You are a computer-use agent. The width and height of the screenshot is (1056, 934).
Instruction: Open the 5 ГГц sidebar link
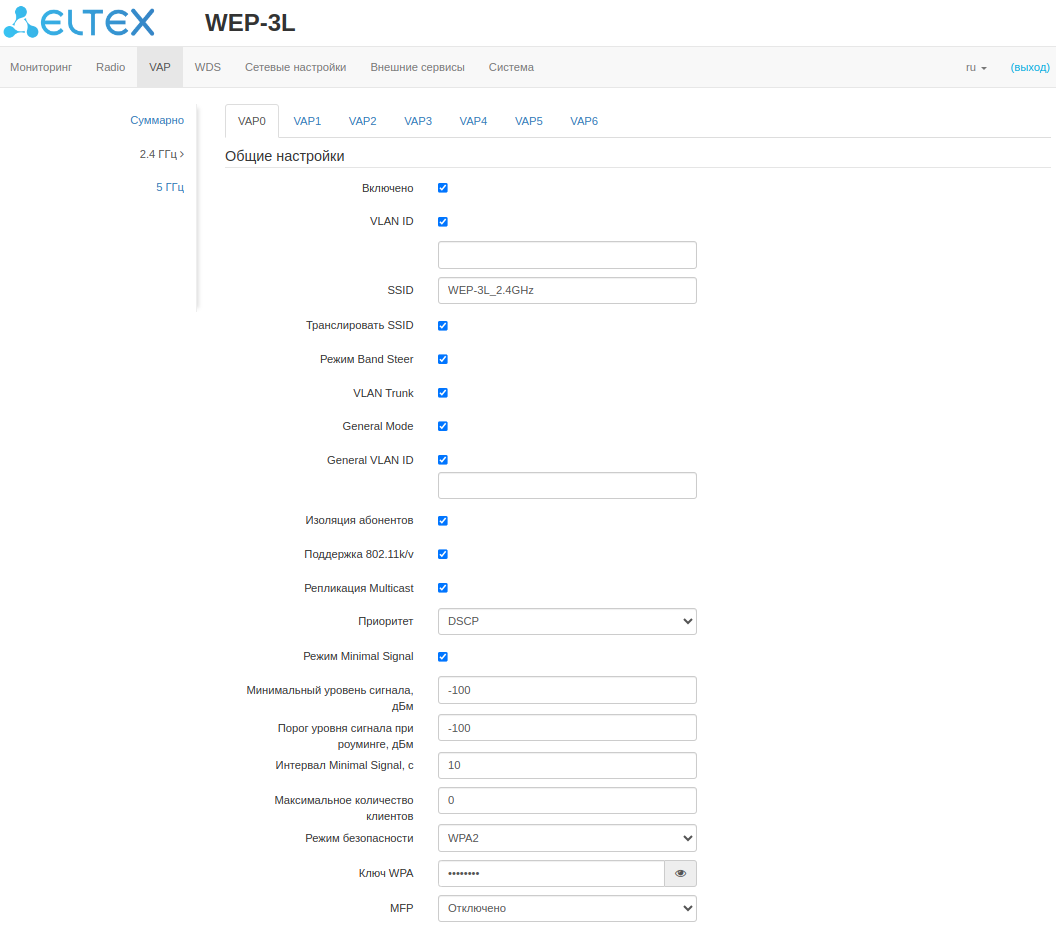click(x=170, y=187)
